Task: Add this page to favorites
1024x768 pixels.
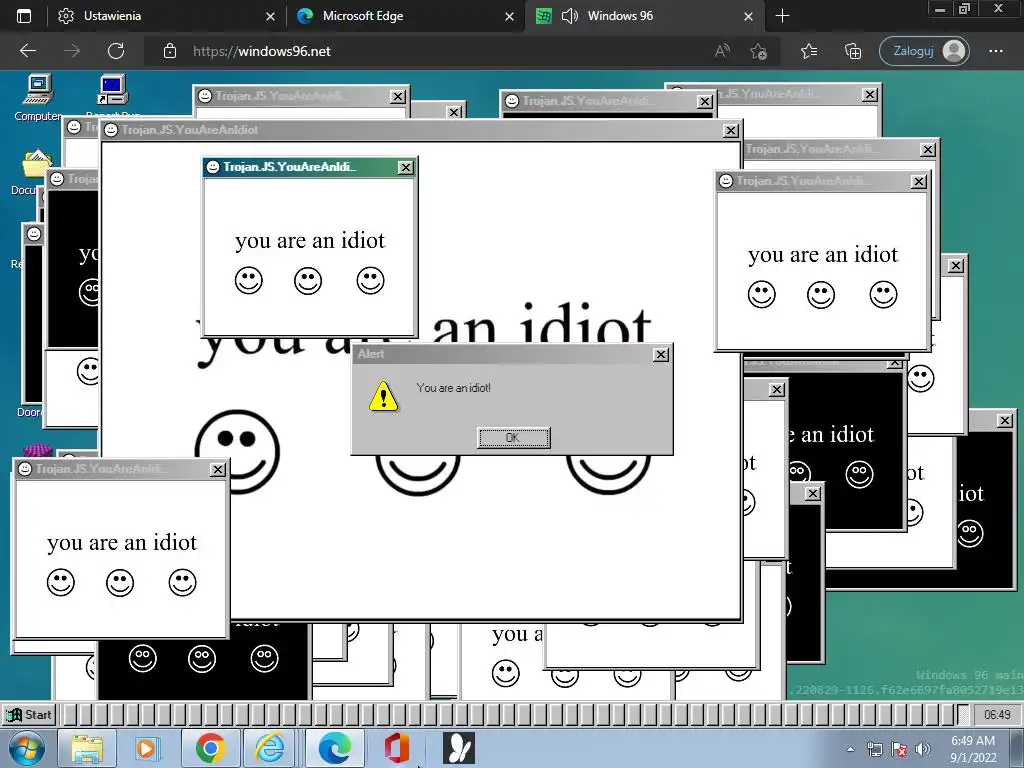Action: [x=758, y=51]
